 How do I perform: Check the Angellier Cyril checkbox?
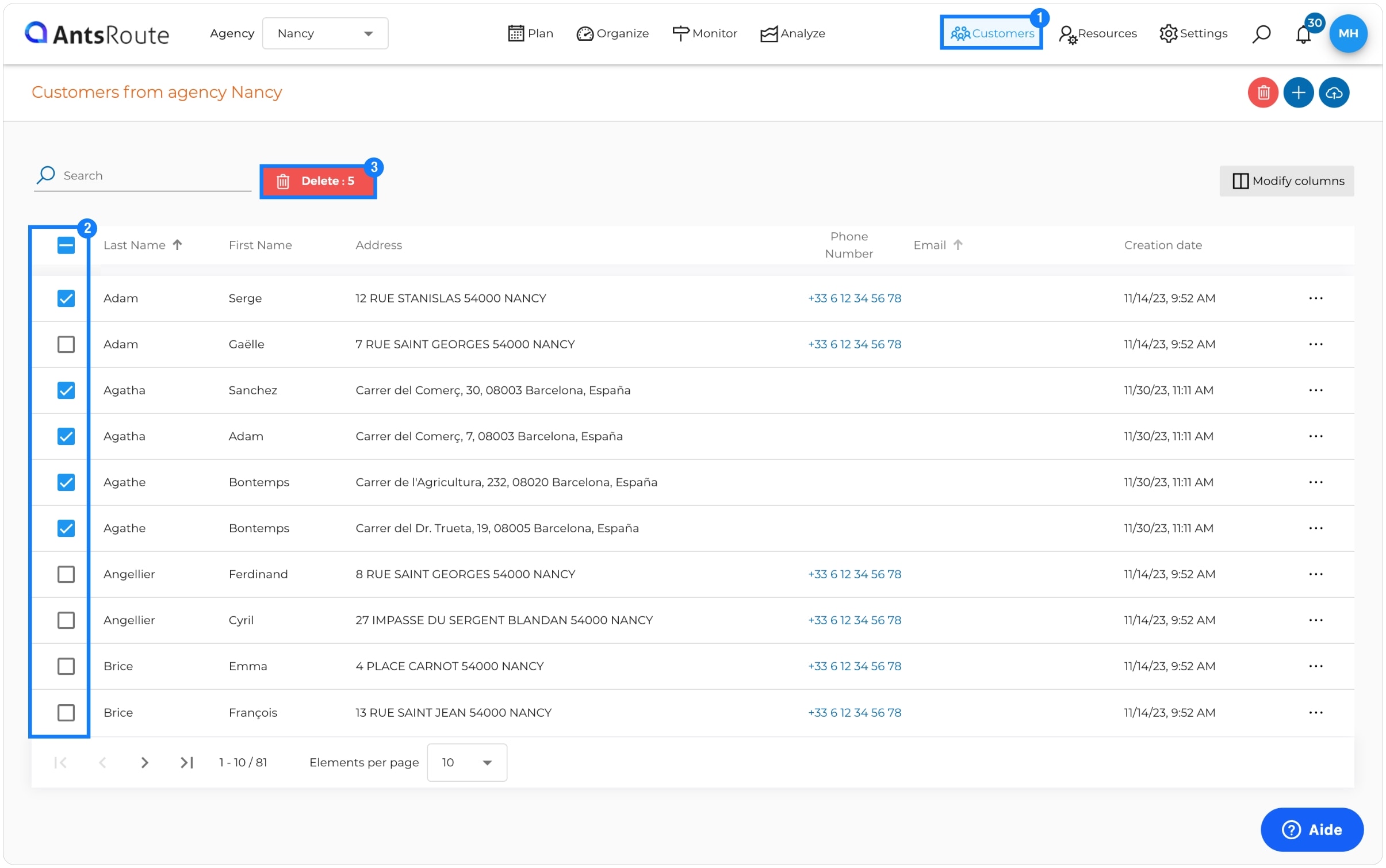click(x=66, y=620)
